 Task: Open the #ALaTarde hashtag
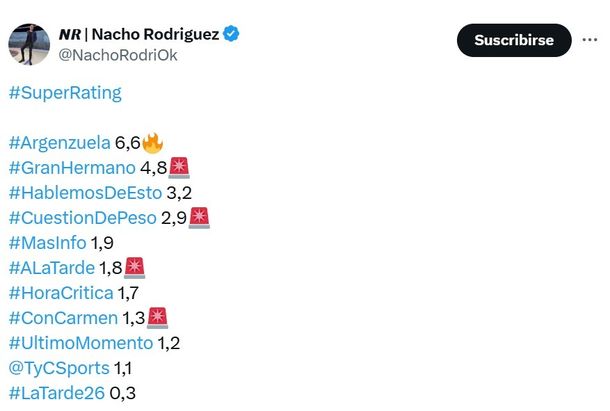[51, 267]
